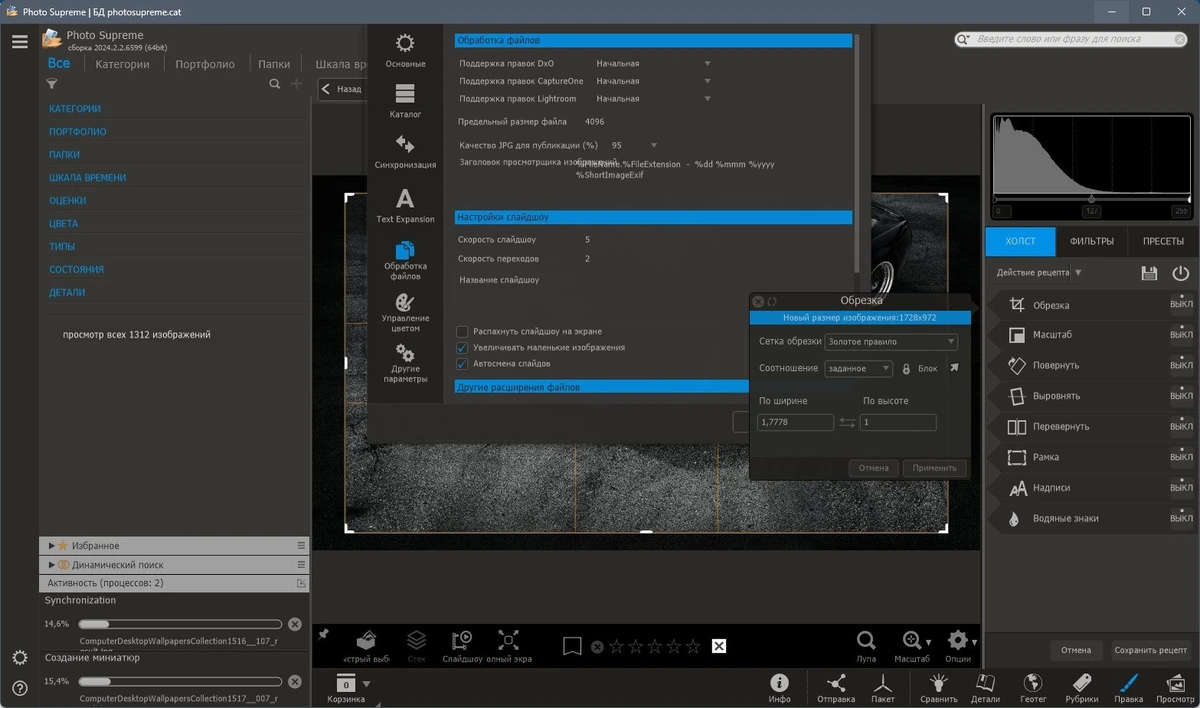The height and width of the screenshot is (708, 1200).
Task: Open the Обработка файлов settings section
Action: click(x=405, y=260)
